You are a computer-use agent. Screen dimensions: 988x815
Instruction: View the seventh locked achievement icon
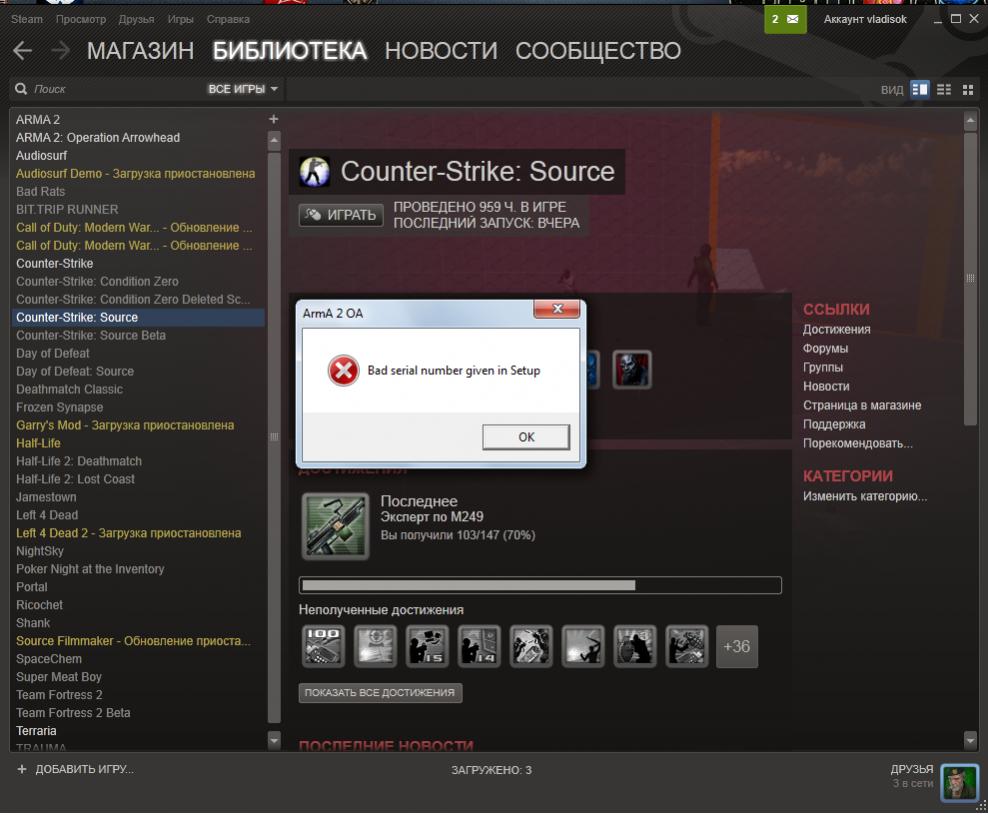(x=635, y=646)
